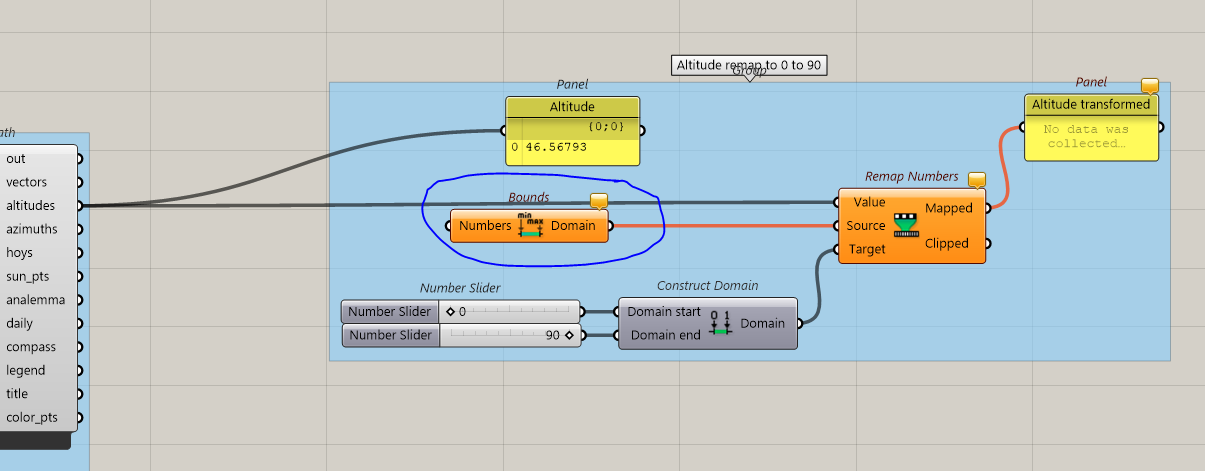Select the Number Slider label for value 90

[391, 335]
